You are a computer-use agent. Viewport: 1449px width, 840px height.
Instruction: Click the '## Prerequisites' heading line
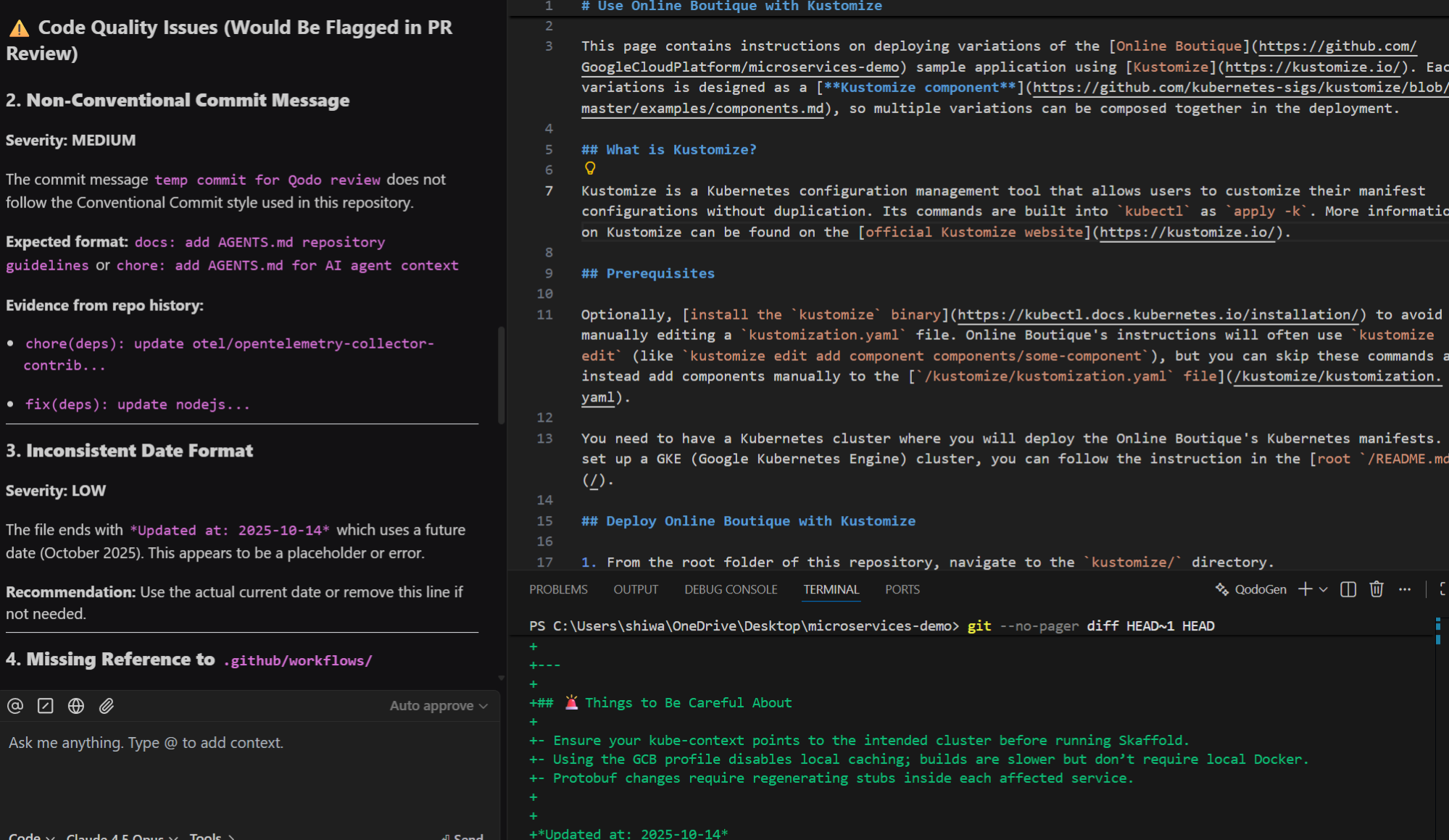click(647, 274)
